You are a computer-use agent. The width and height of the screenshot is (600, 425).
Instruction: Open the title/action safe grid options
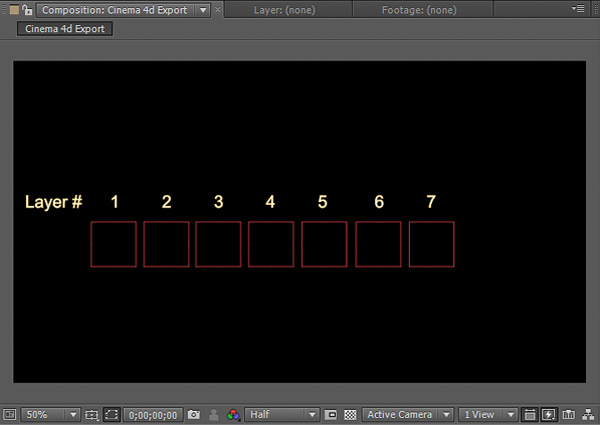[91, 415]
